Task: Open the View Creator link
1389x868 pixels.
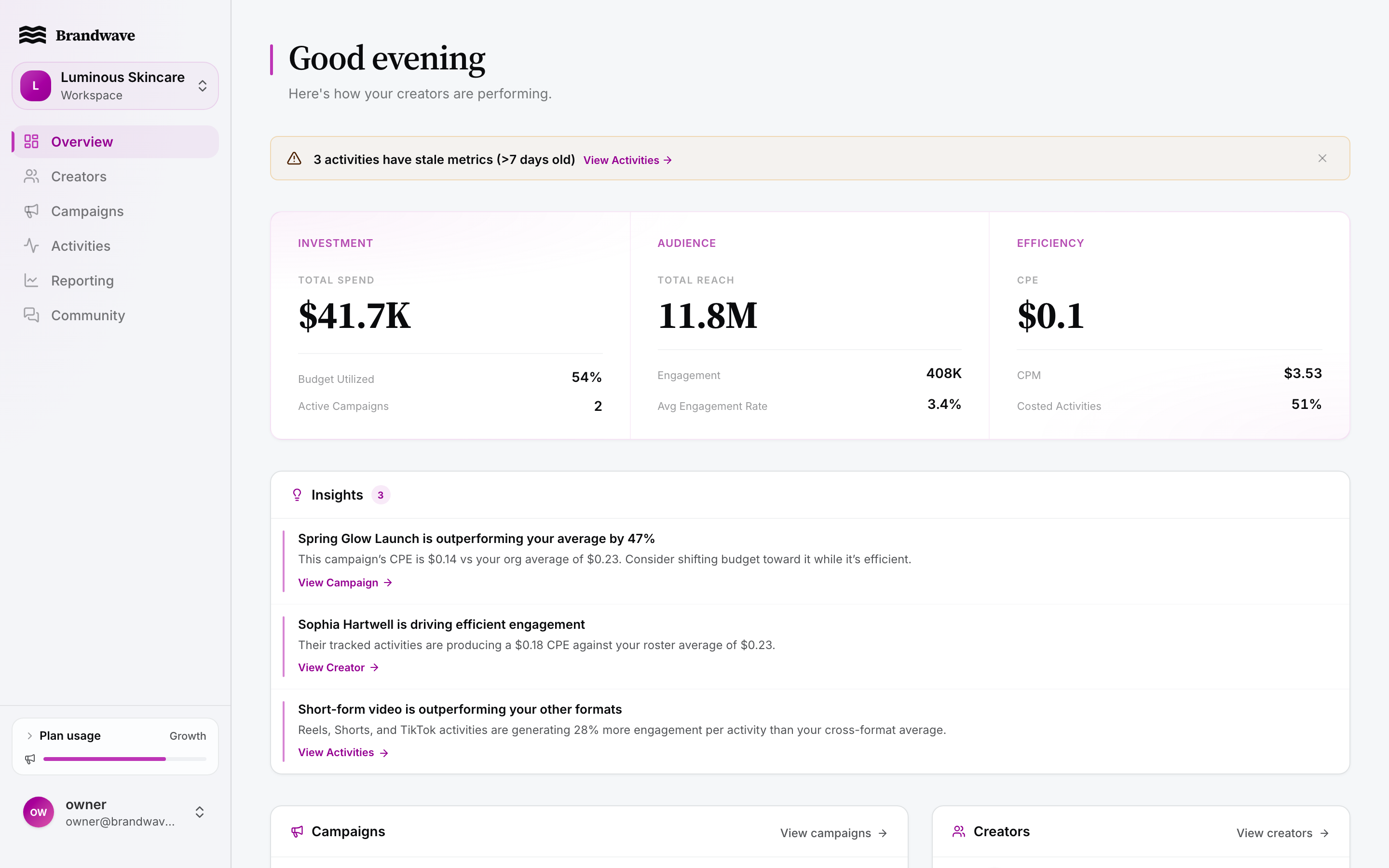Action: (338, 668)
